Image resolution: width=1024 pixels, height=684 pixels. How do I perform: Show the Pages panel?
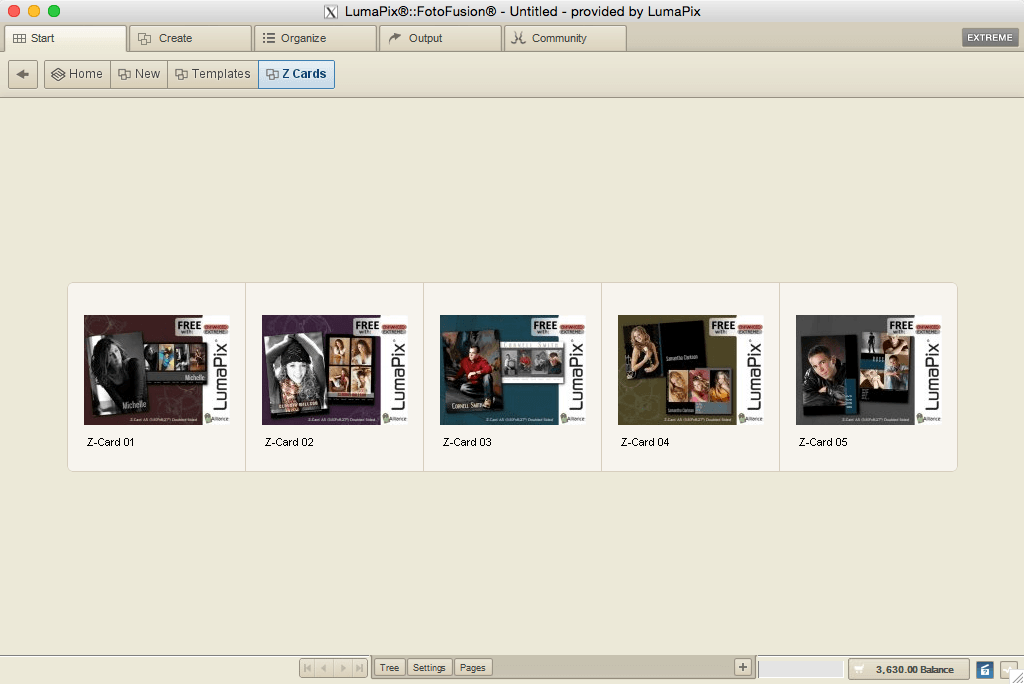coord(473,668)
